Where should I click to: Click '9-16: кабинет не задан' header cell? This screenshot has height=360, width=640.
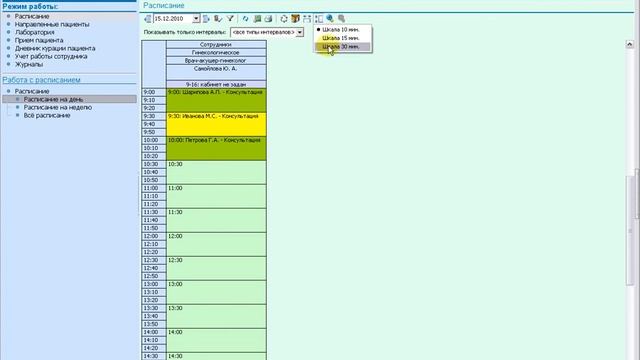(x=216, y=84)
